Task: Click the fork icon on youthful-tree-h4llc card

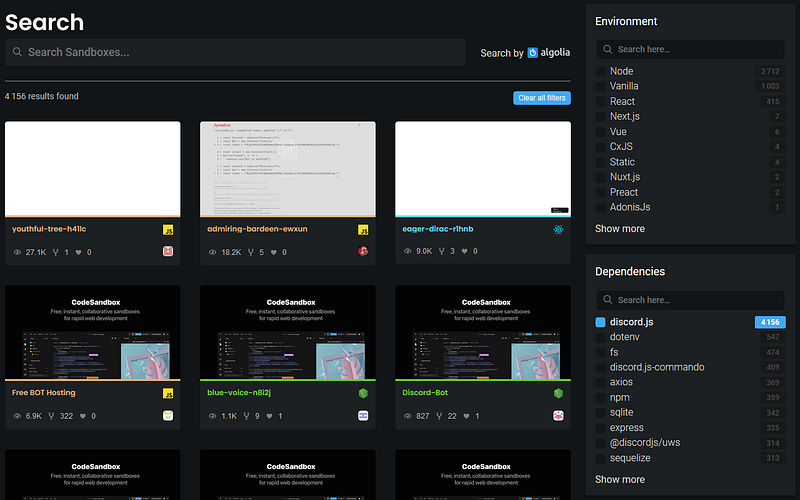Action: point(56,252)
